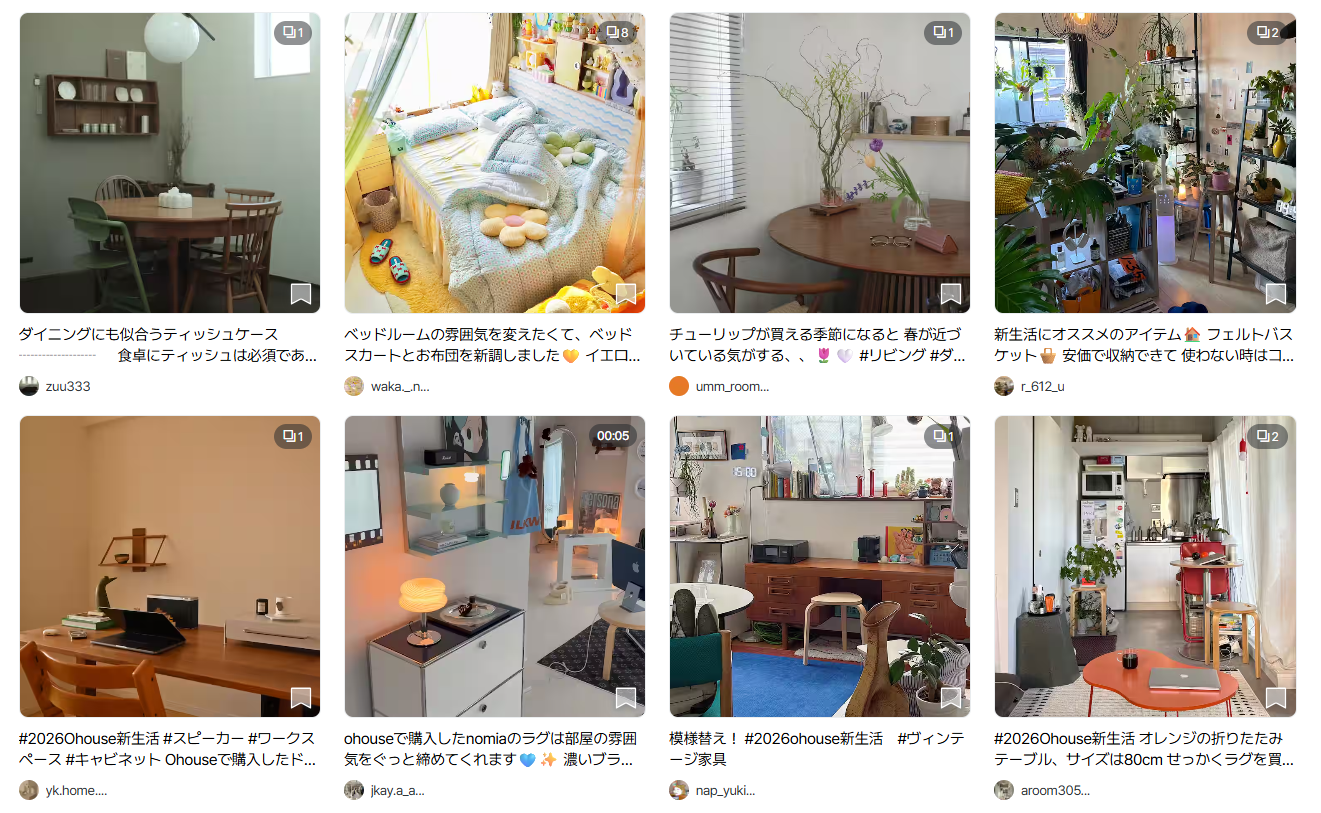Save the nomia rug video post

click(x=625, y=698)
